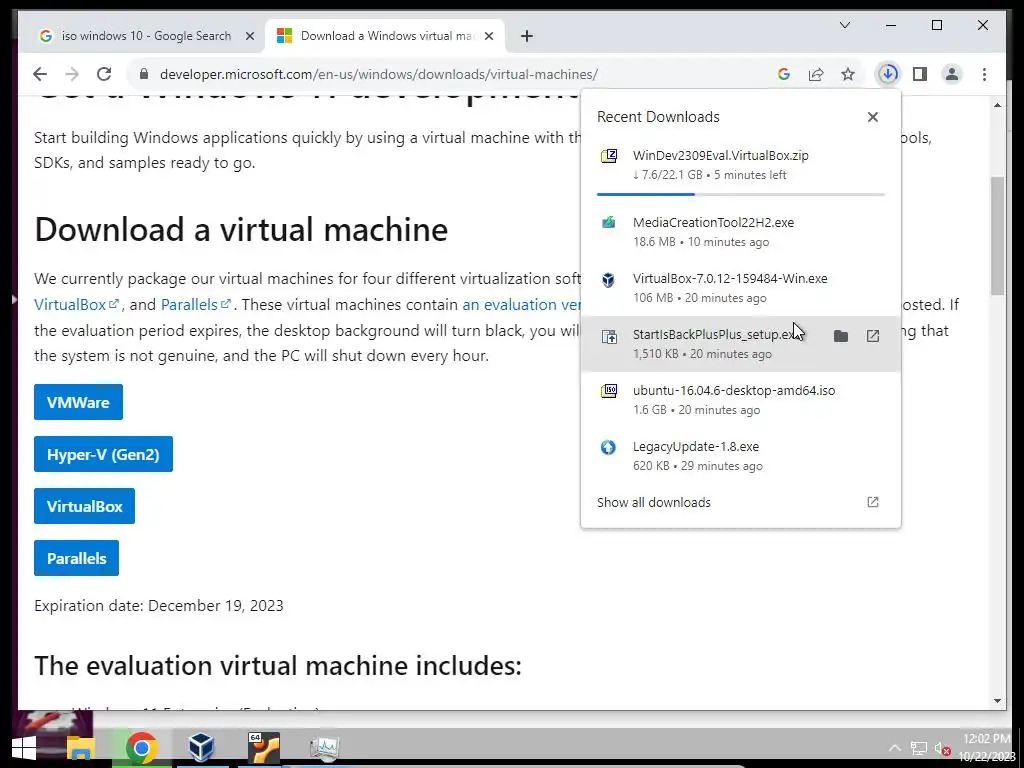Click the Google search icon in the address bar
The image size is (1024, 768).
784,74
